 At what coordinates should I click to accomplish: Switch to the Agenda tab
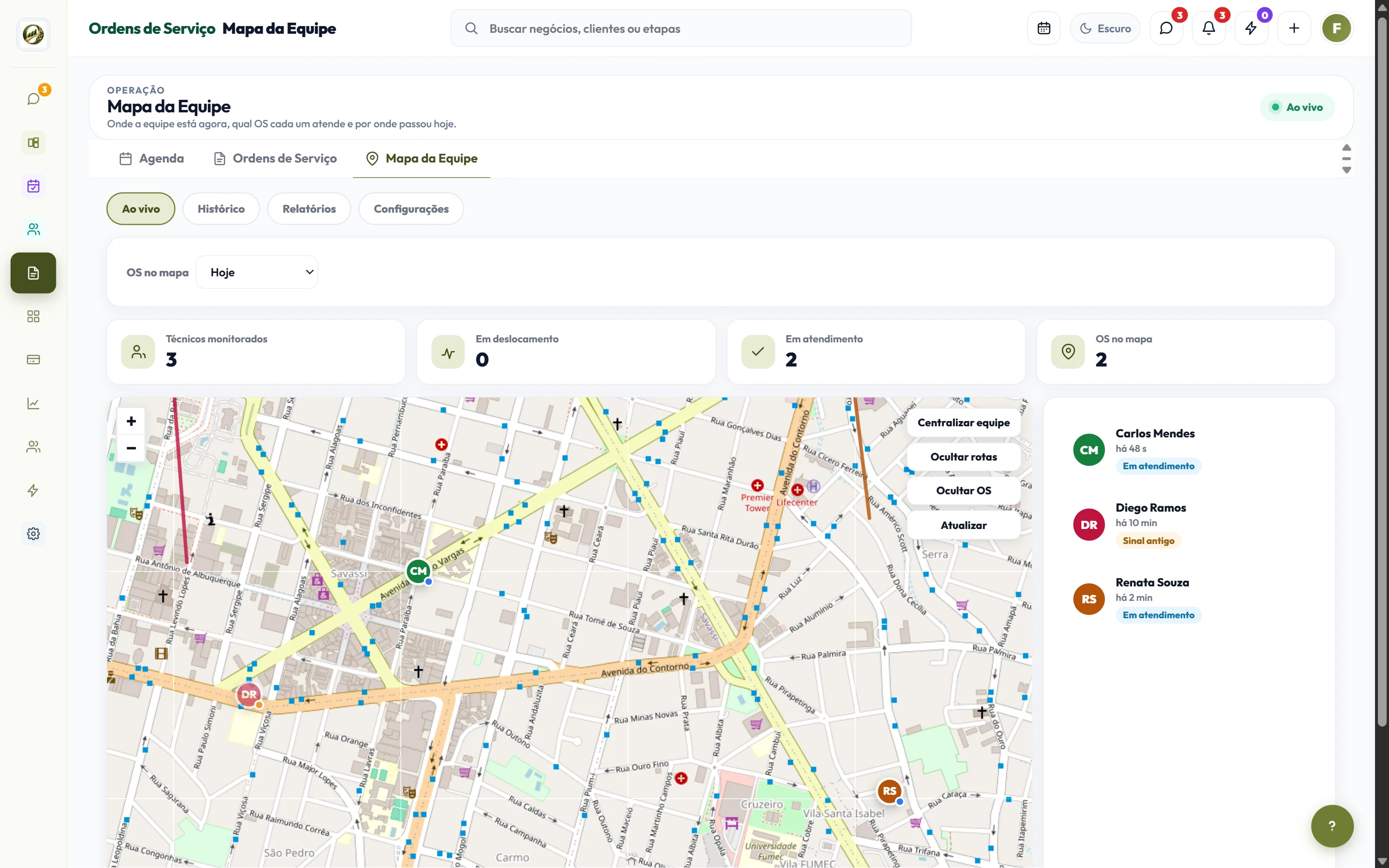click(151, 159)
